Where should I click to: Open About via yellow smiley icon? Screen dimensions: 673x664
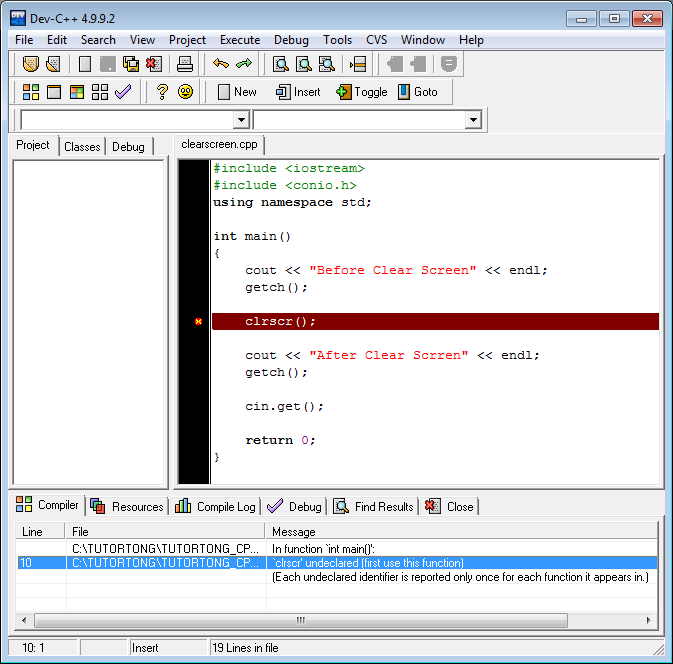coord(185,92)
